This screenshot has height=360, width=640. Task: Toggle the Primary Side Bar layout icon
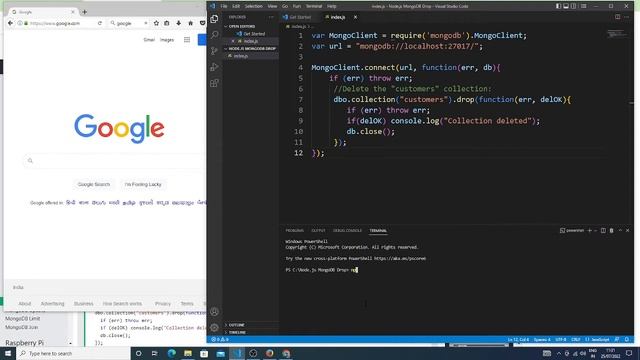pos(558,6)
